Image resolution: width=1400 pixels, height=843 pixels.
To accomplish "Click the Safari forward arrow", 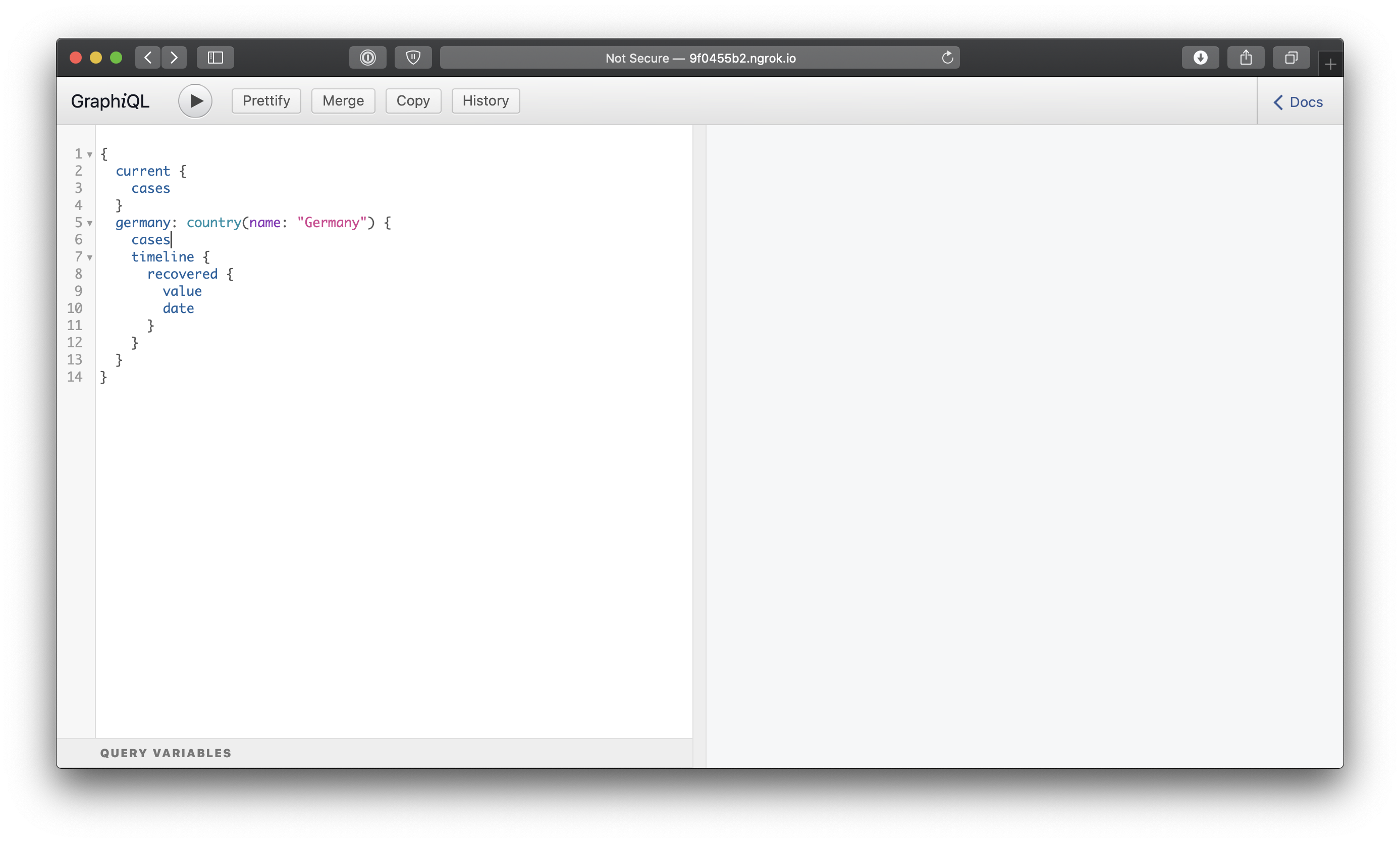I will pos(174,58).
